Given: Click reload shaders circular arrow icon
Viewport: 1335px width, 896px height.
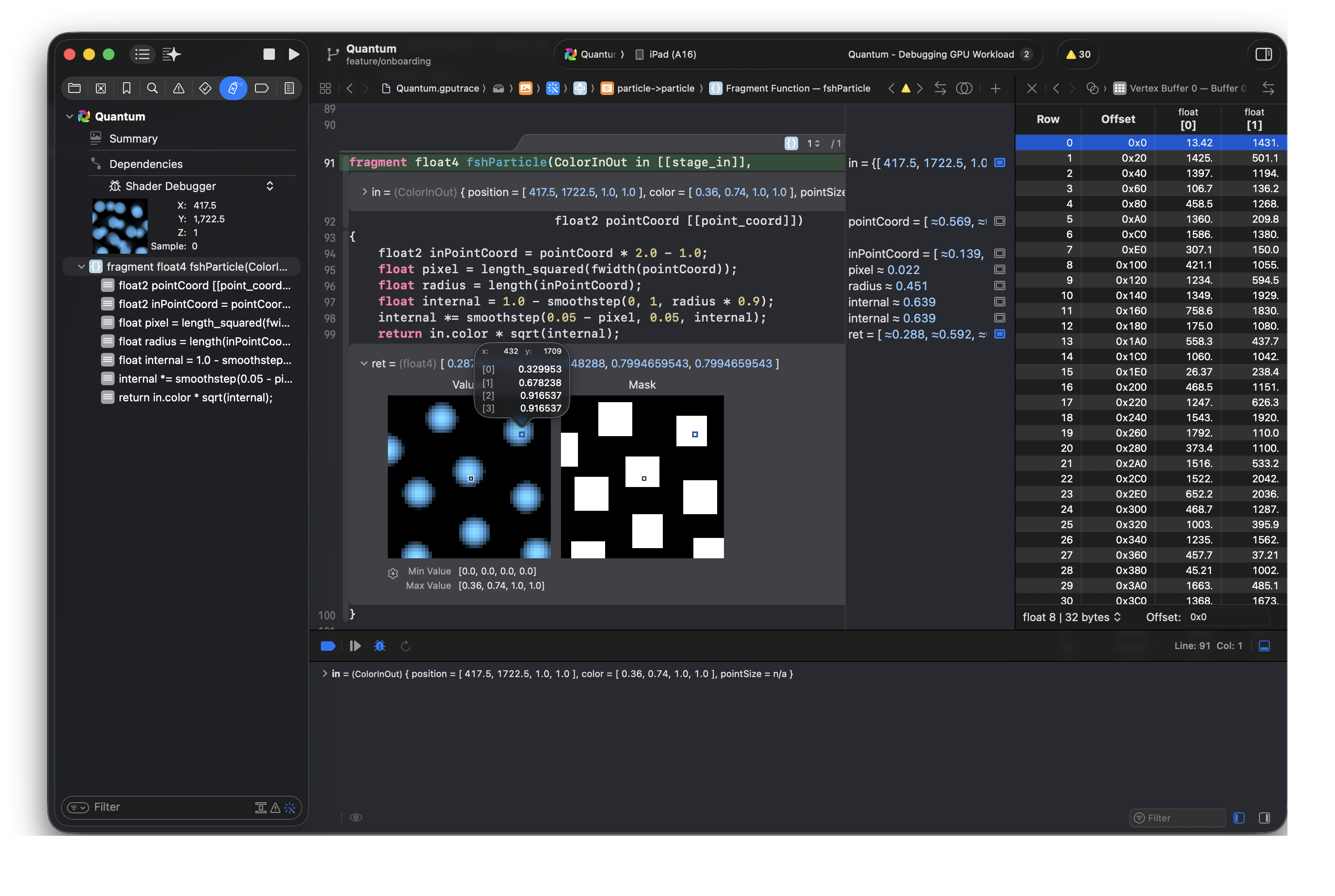Looking at the screenshot, I should click(x=406, y=646).
